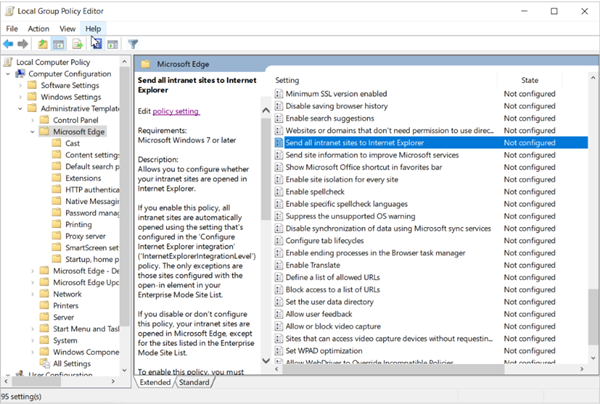This screenshot has height=404, width=600.
Task: Open the Action menu
Action: [x=38, y=29]
